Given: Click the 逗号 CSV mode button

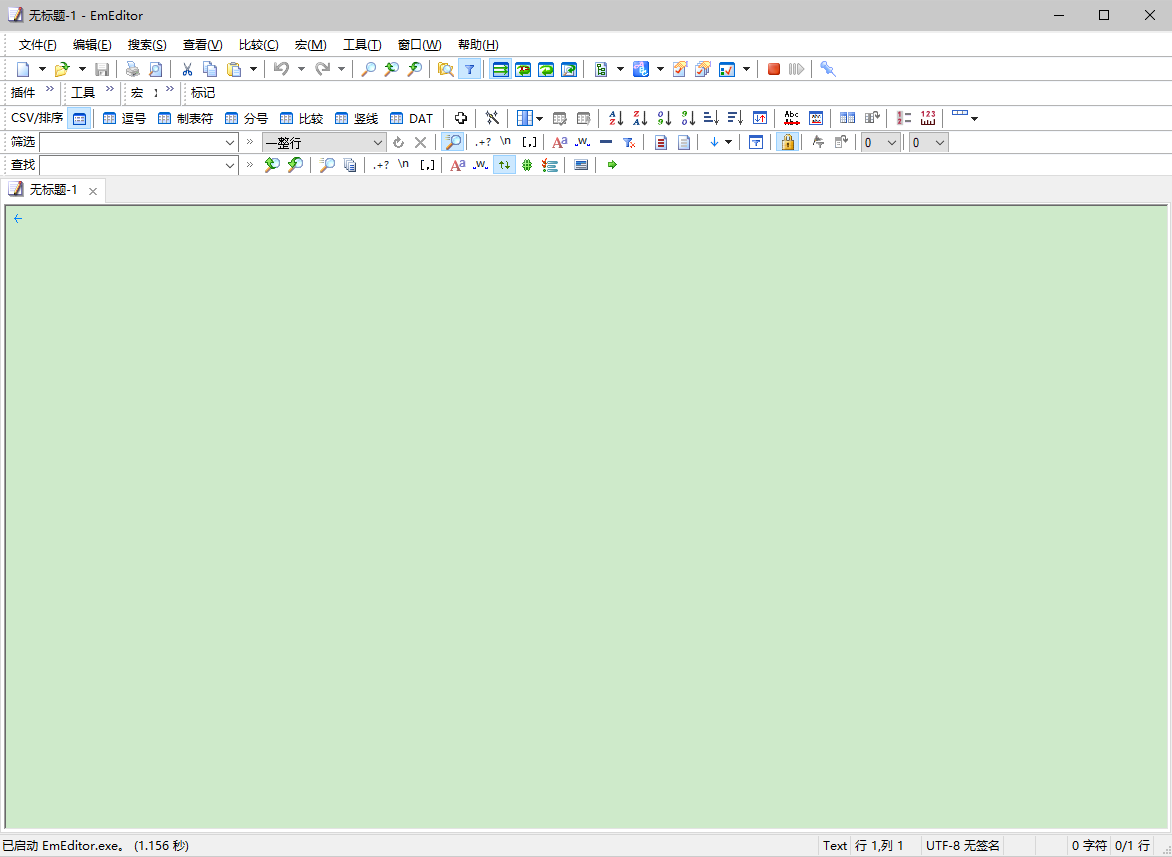Looking at the screenshot, I should pyautogui.click(x=125, y=118).
